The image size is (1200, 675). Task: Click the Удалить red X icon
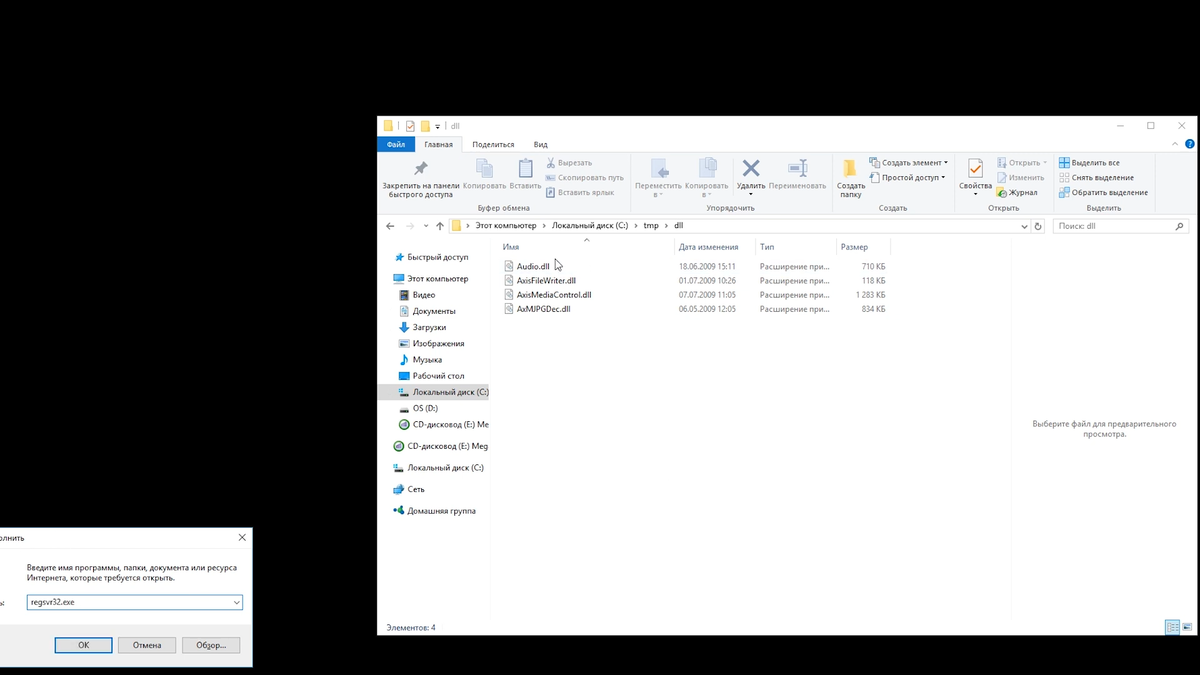(751, 168)
